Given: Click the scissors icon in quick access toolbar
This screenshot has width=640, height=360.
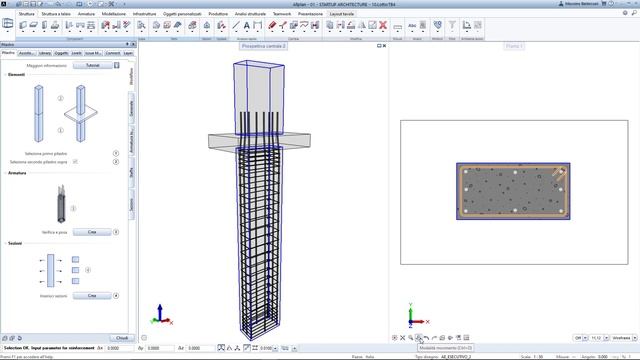Looking at the screenshot, I should tap(111, 4).
